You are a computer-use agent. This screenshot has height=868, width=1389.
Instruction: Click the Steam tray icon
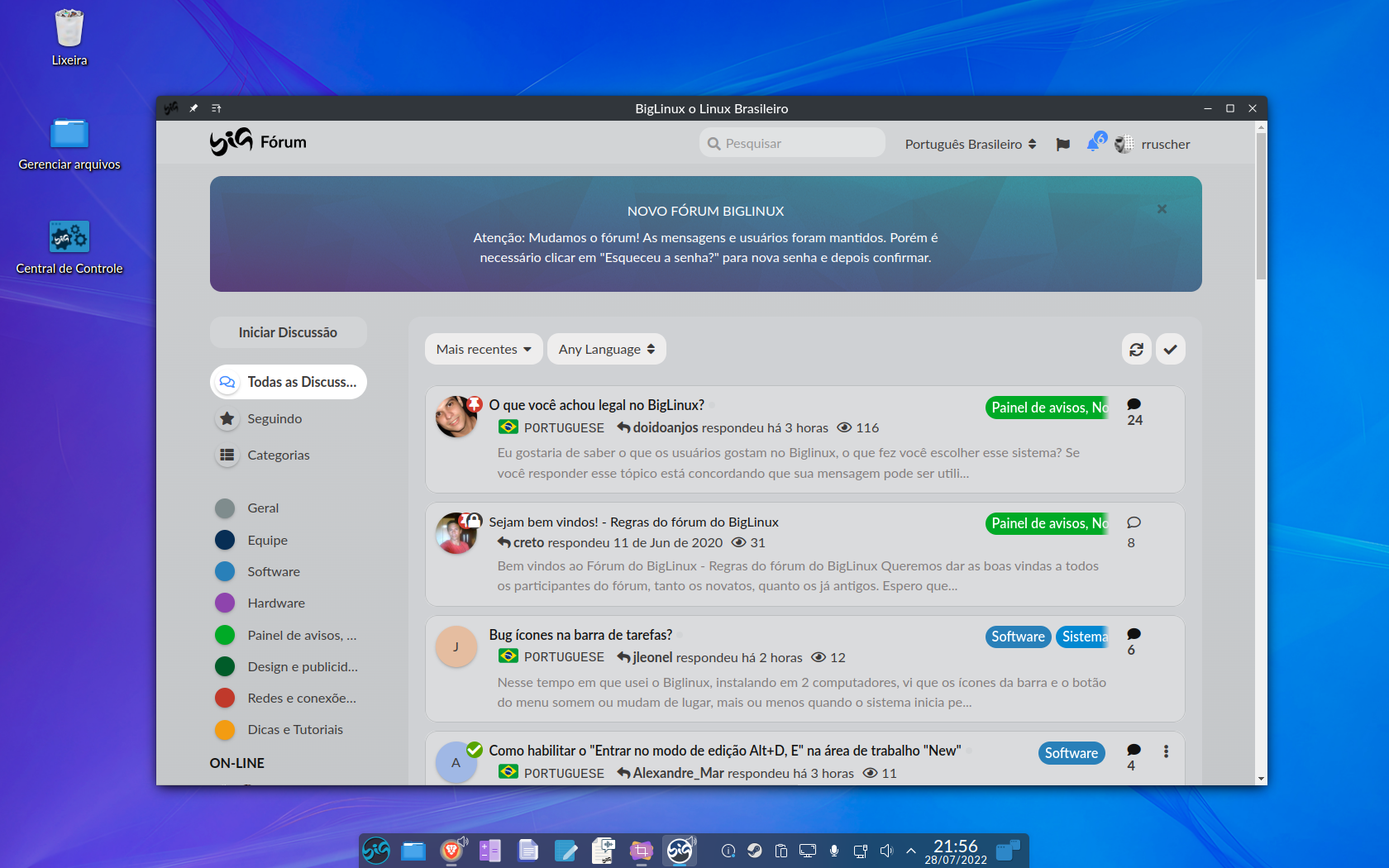755,851
